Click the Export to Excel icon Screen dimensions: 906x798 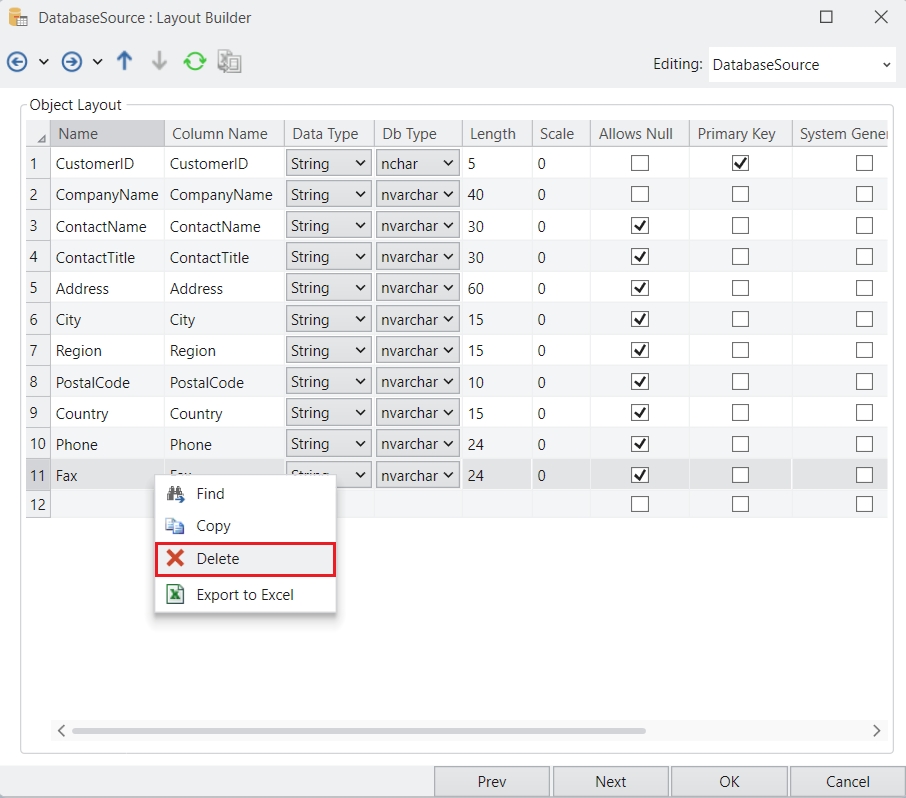click(175, 594)
